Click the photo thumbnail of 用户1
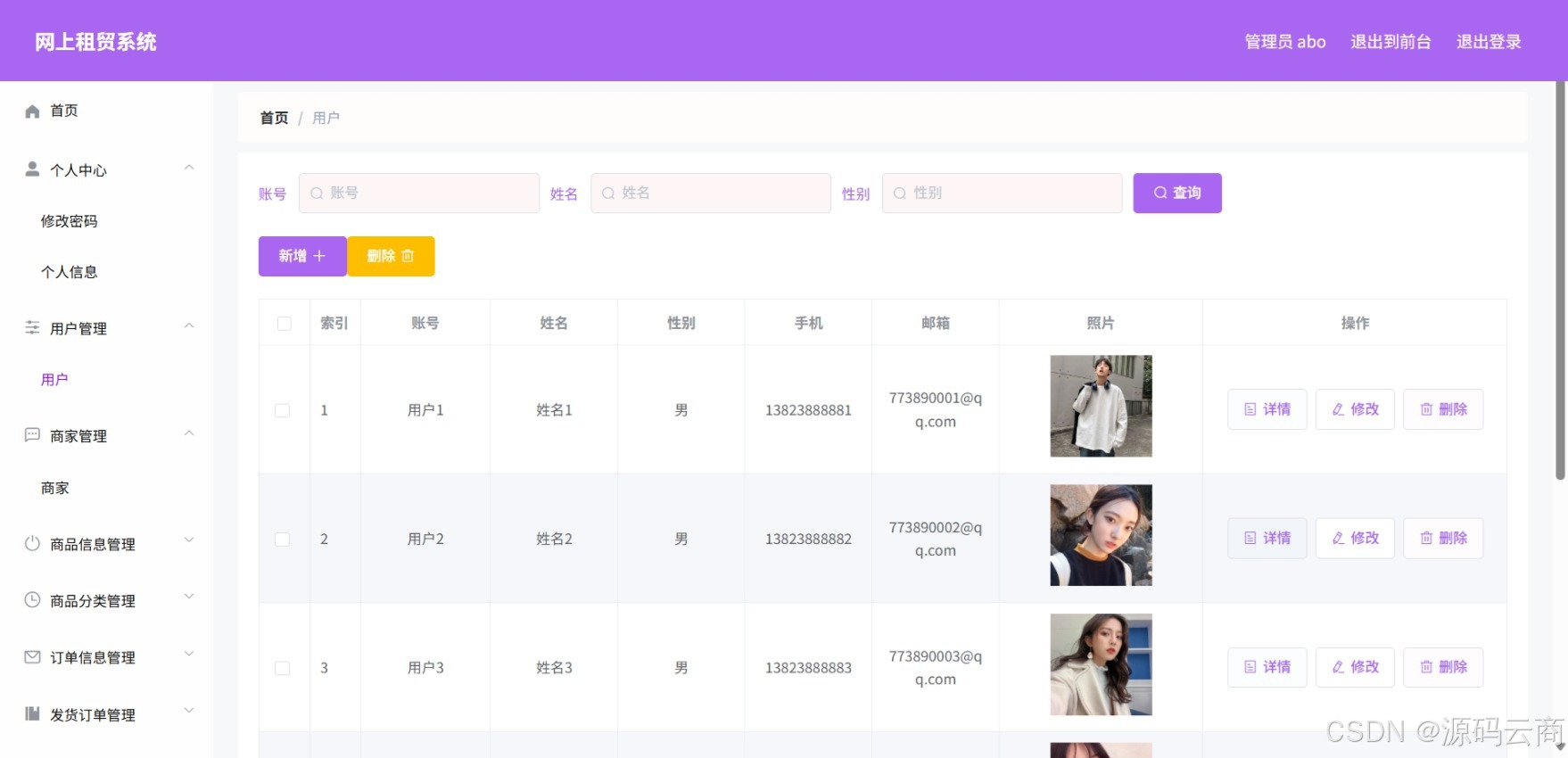Screen dimensions: 1568x758 click(1101, 406)
